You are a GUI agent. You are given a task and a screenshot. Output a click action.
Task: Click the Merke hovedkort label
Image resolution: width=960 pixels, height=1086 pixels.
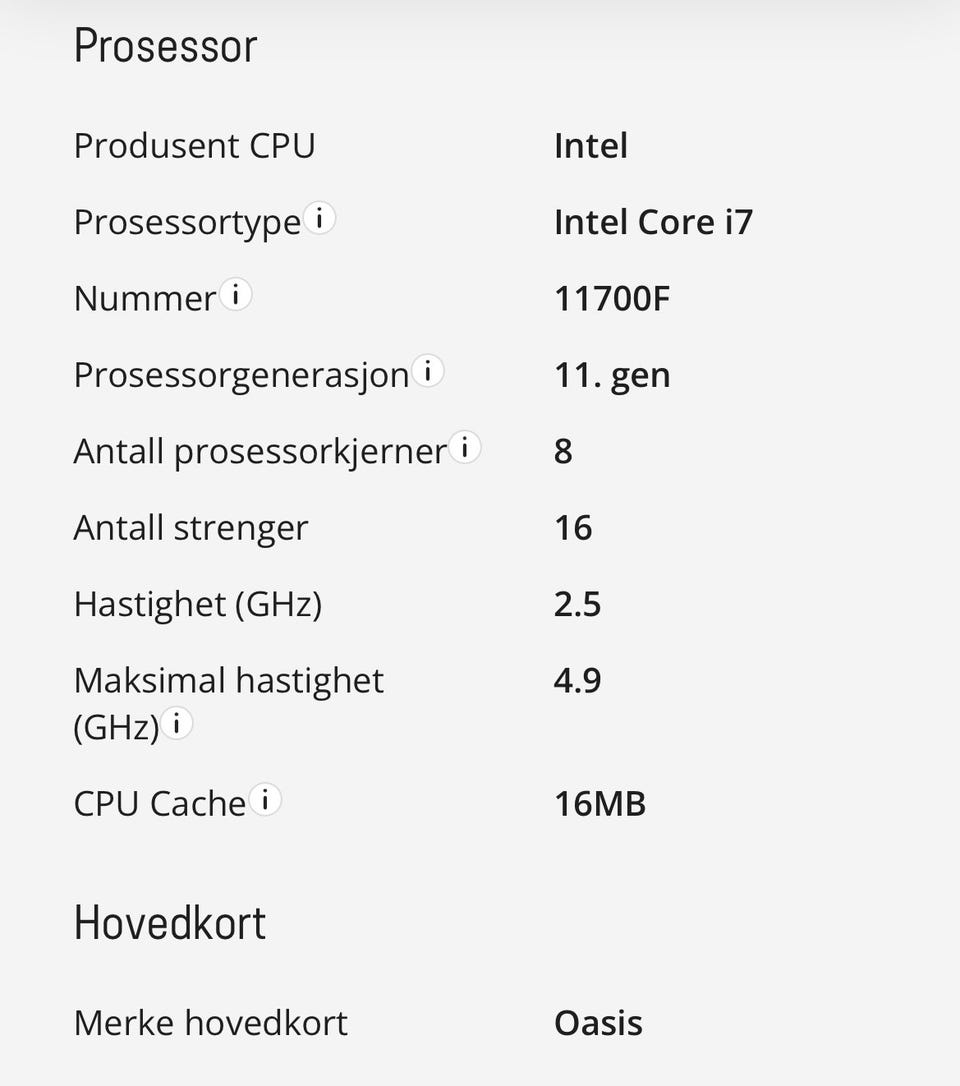[211, 1023]
